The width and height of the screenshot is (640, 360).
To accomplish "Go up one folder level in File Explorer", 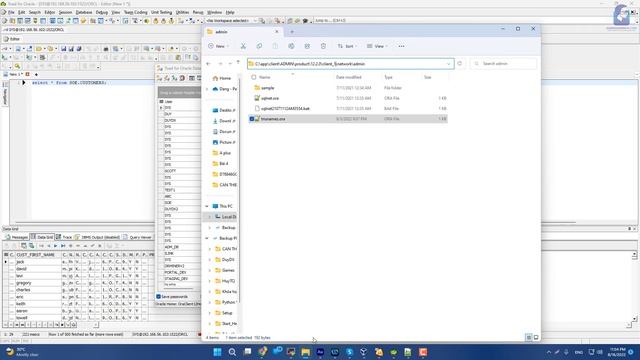I will (238, 63).
